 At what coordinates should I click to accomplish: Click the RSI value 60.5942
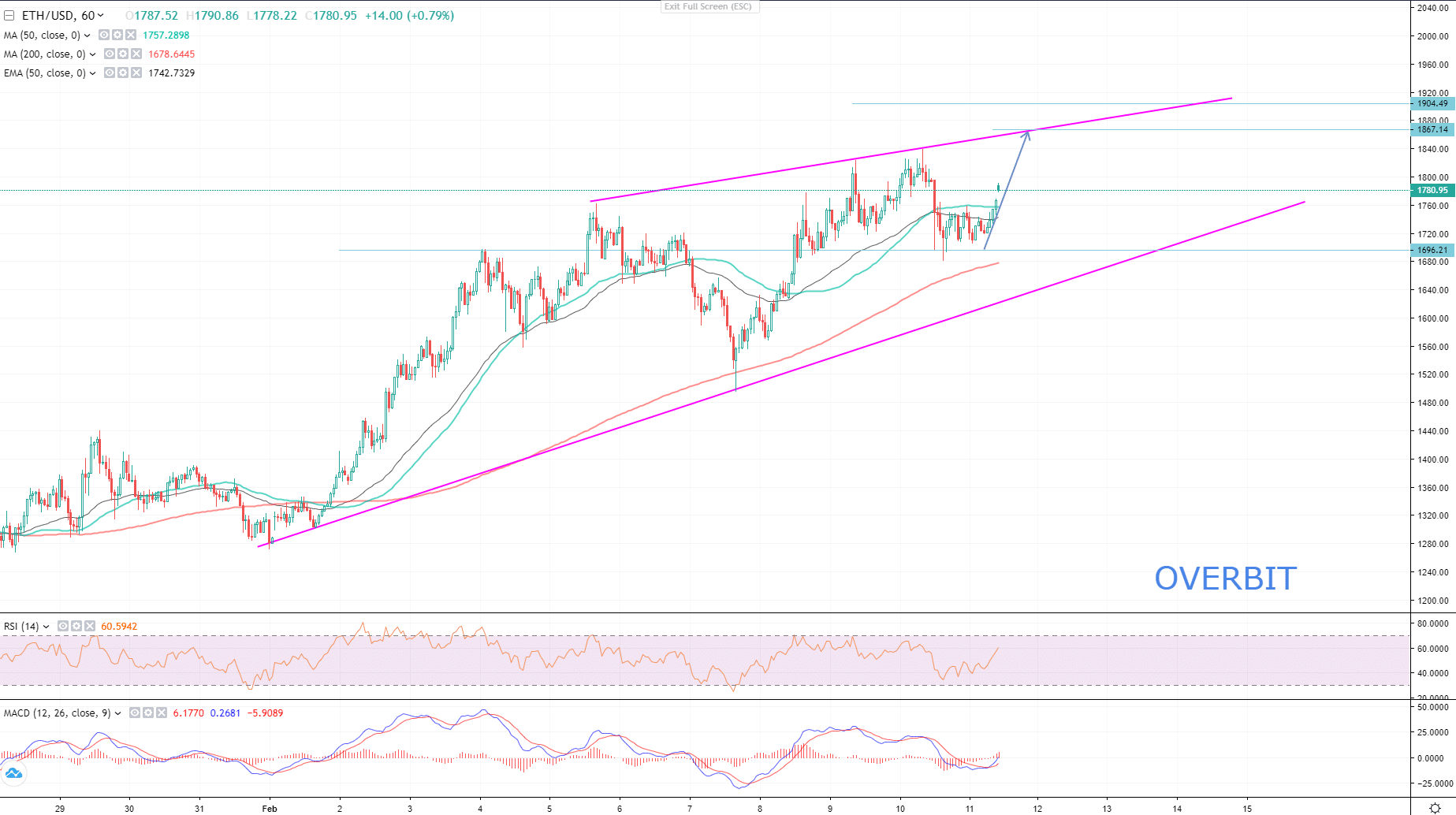[119, 627]
